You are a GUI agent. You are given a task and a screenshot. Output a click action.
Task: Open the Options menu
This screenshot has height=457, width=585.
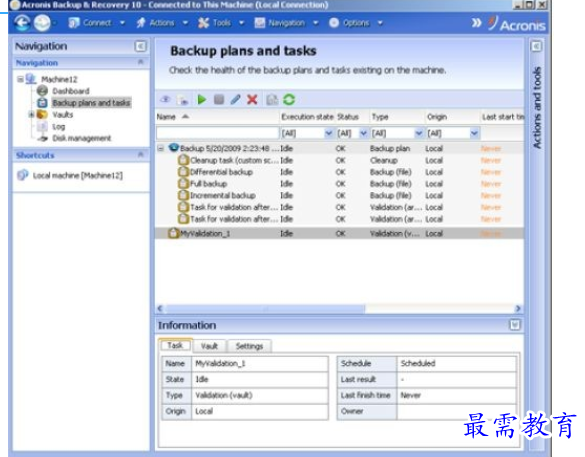(x=356, y=23)
